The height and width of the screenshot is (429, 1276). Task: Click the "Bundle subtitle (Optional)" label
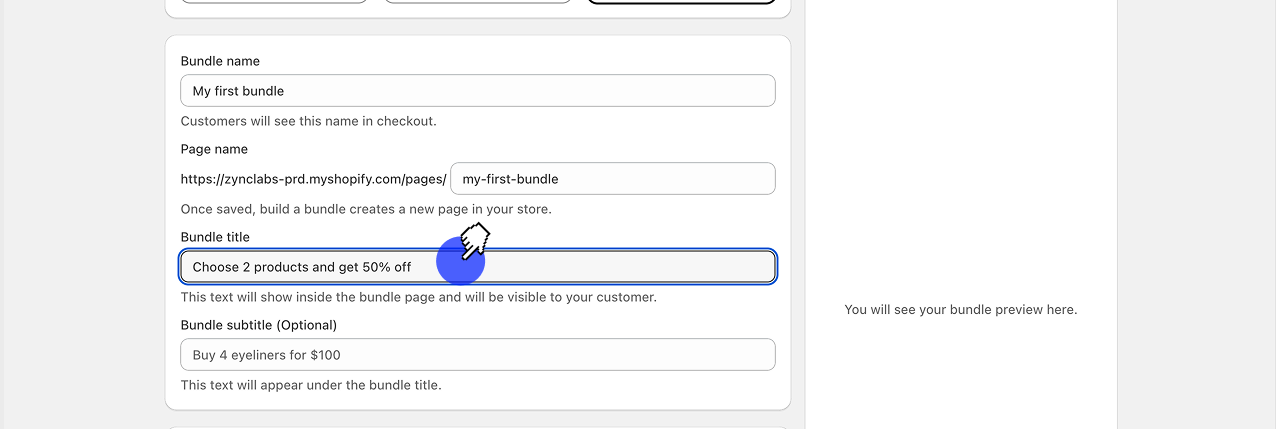(x=259, y=325)
